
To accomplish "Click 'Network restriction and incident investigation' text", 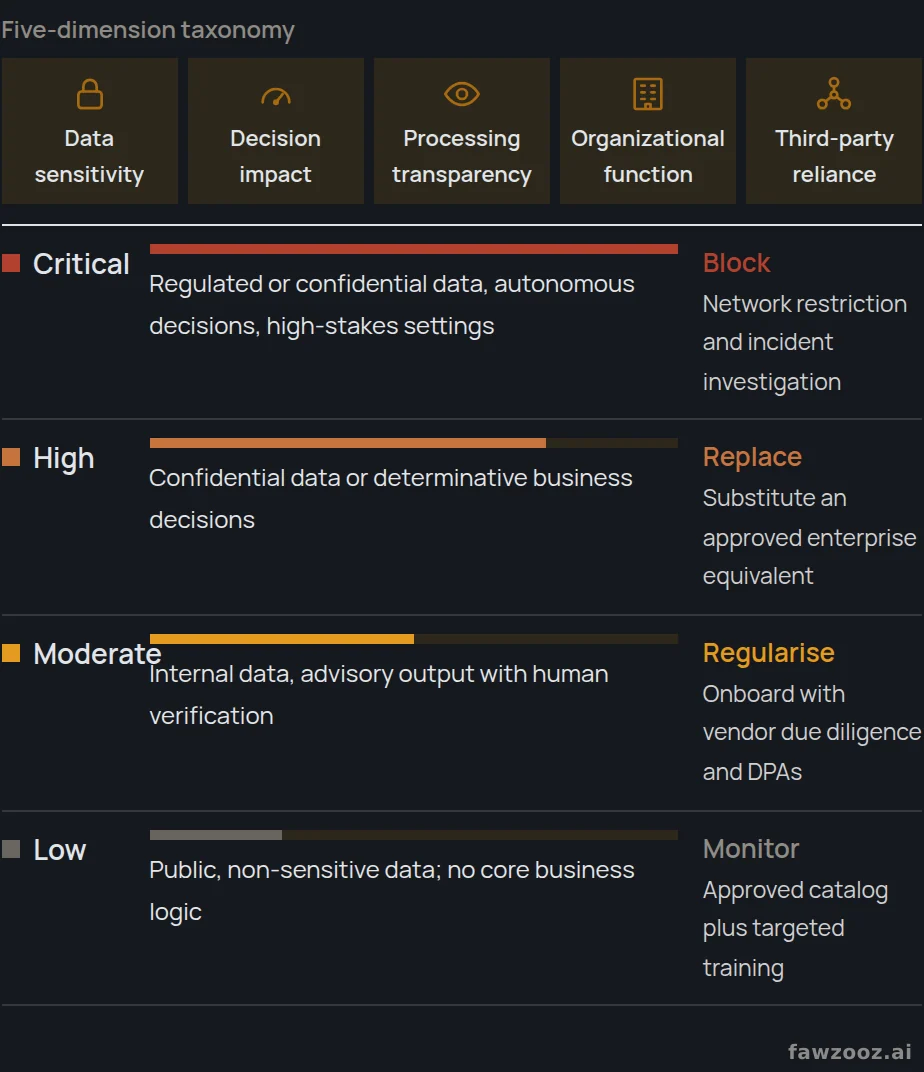I will coord(805,343).
